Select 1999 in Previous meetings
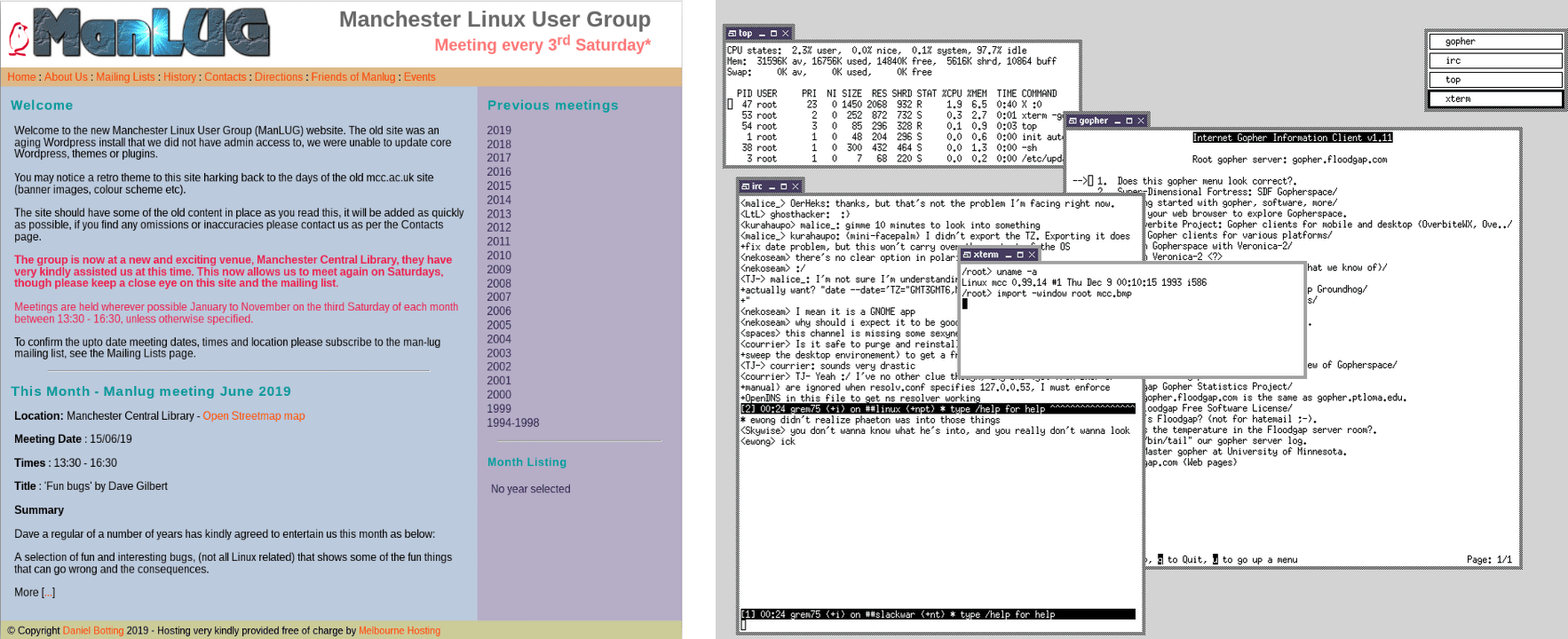 499,409
